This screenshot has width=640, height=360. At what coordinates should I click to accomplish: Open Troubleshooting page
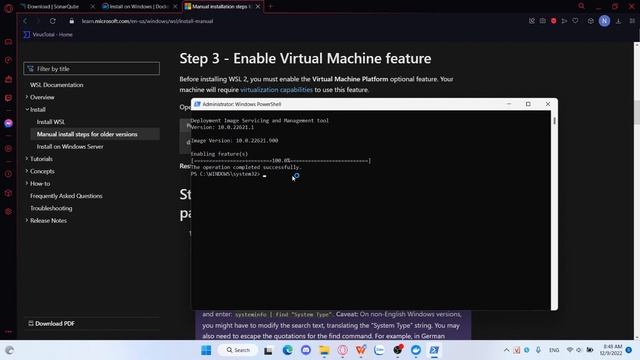click(x=51, y=208)
